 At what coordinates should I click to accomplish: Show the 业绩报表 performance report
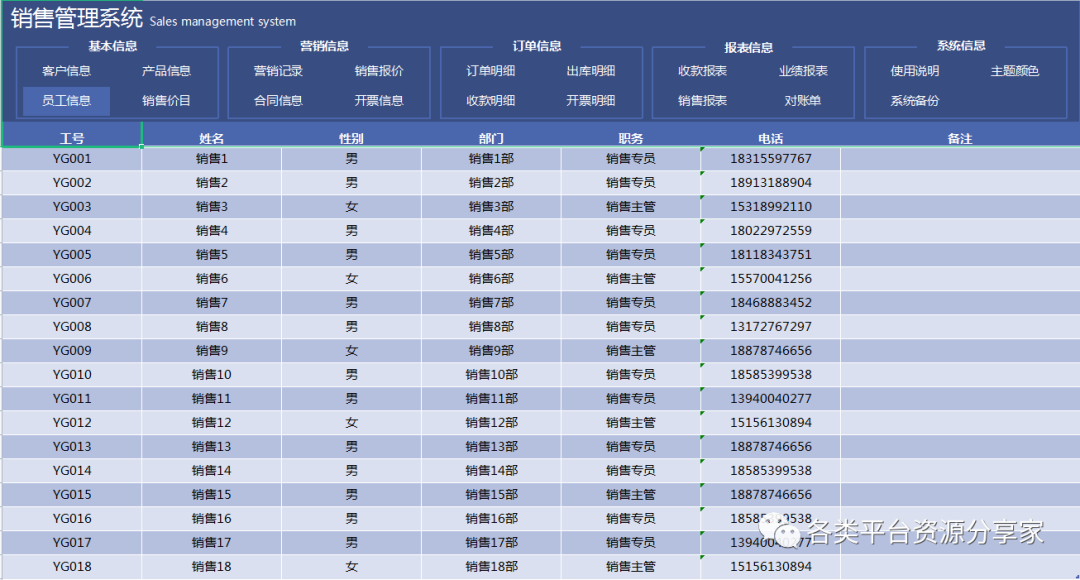[803, 71]
